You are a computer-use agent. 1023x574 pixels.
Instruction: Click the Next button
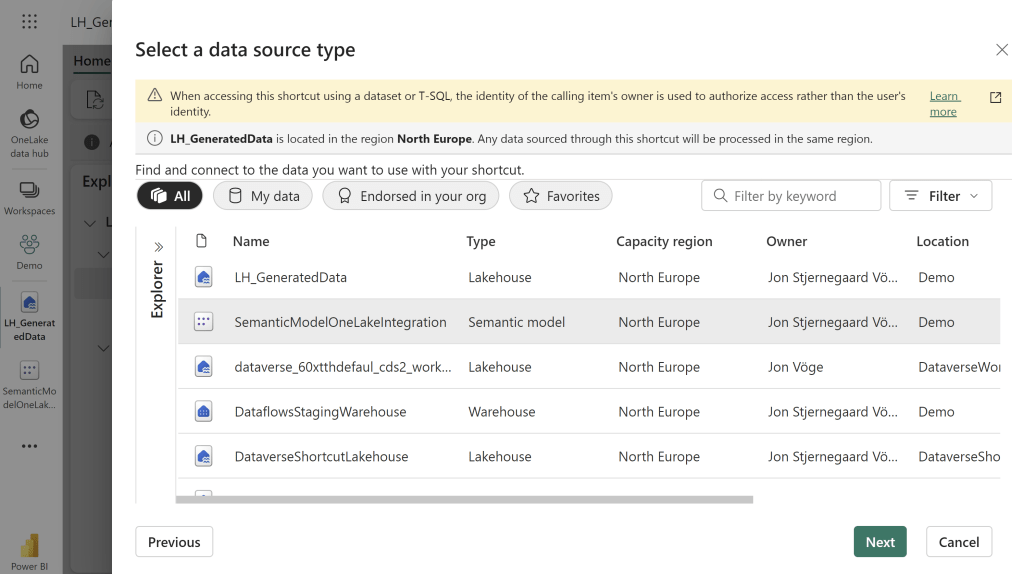pyautogui.click(x=880, y=542)
